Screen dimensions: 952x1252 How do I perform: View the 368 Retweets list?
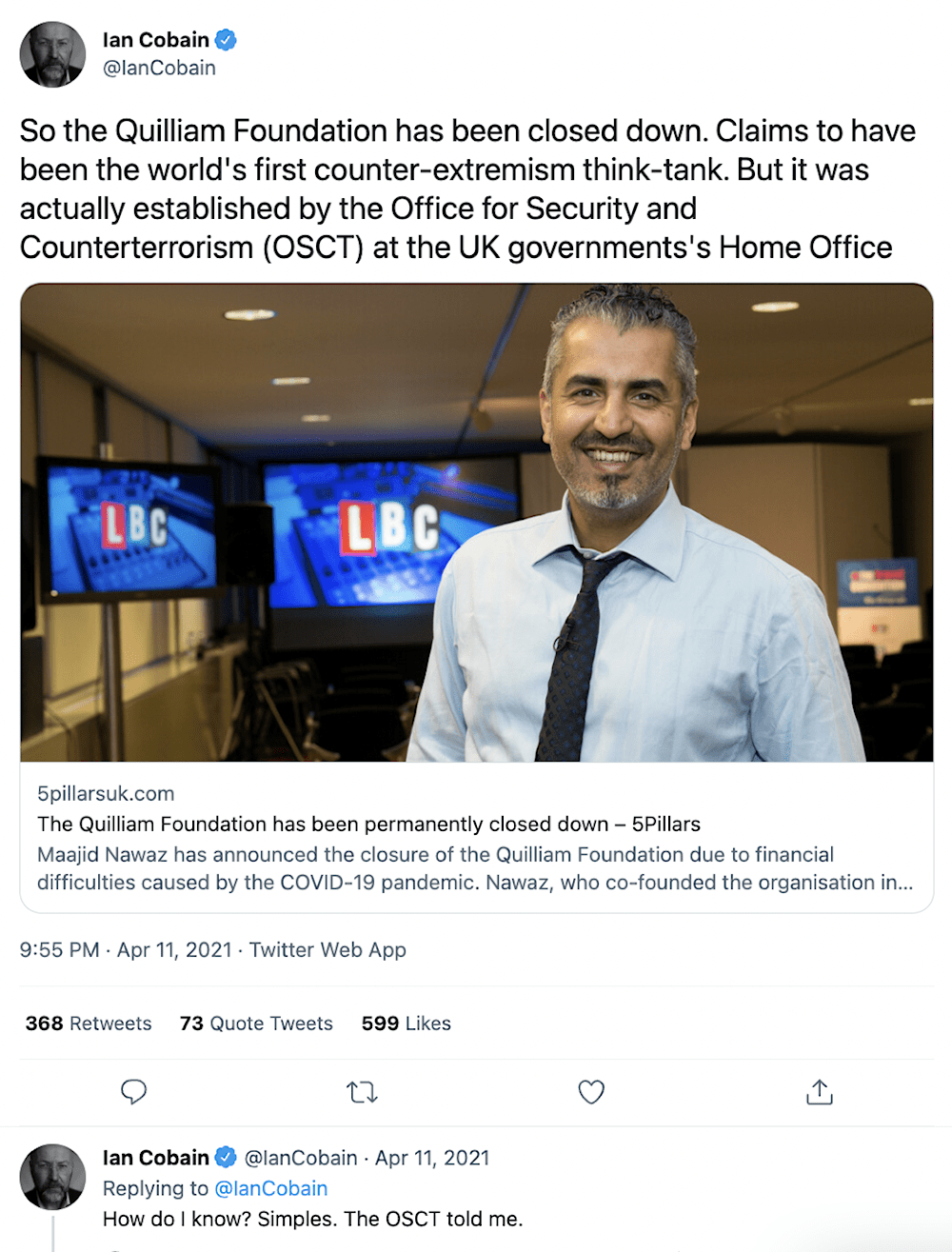[89, 1023]
